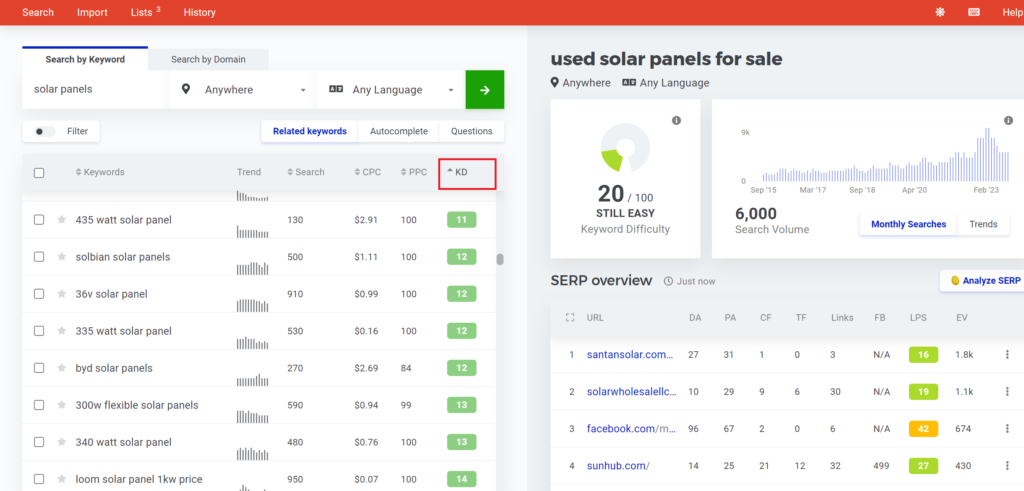This screenshot has height=491, width=1024.
Task: Sort by CPC column header
Action: (x=366, y=172)
